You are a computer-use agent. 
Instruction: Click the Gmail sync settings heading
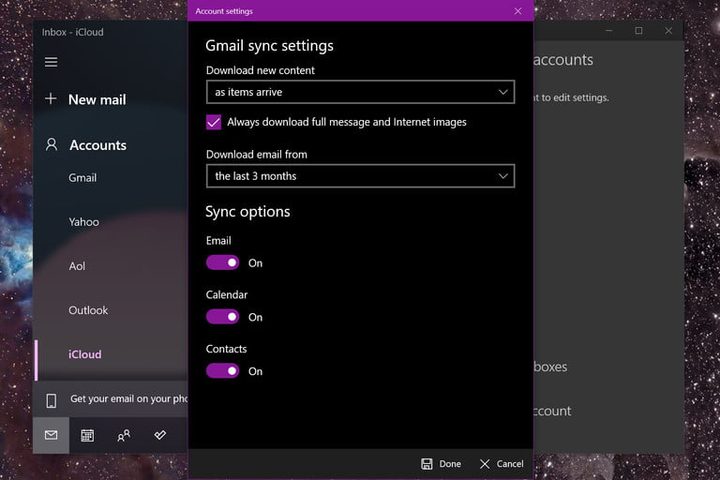270,46
